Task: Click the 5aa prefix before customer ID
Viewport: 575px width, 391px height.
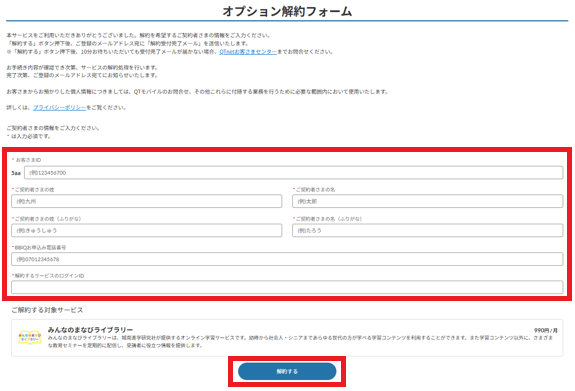Action: point(16,173)
